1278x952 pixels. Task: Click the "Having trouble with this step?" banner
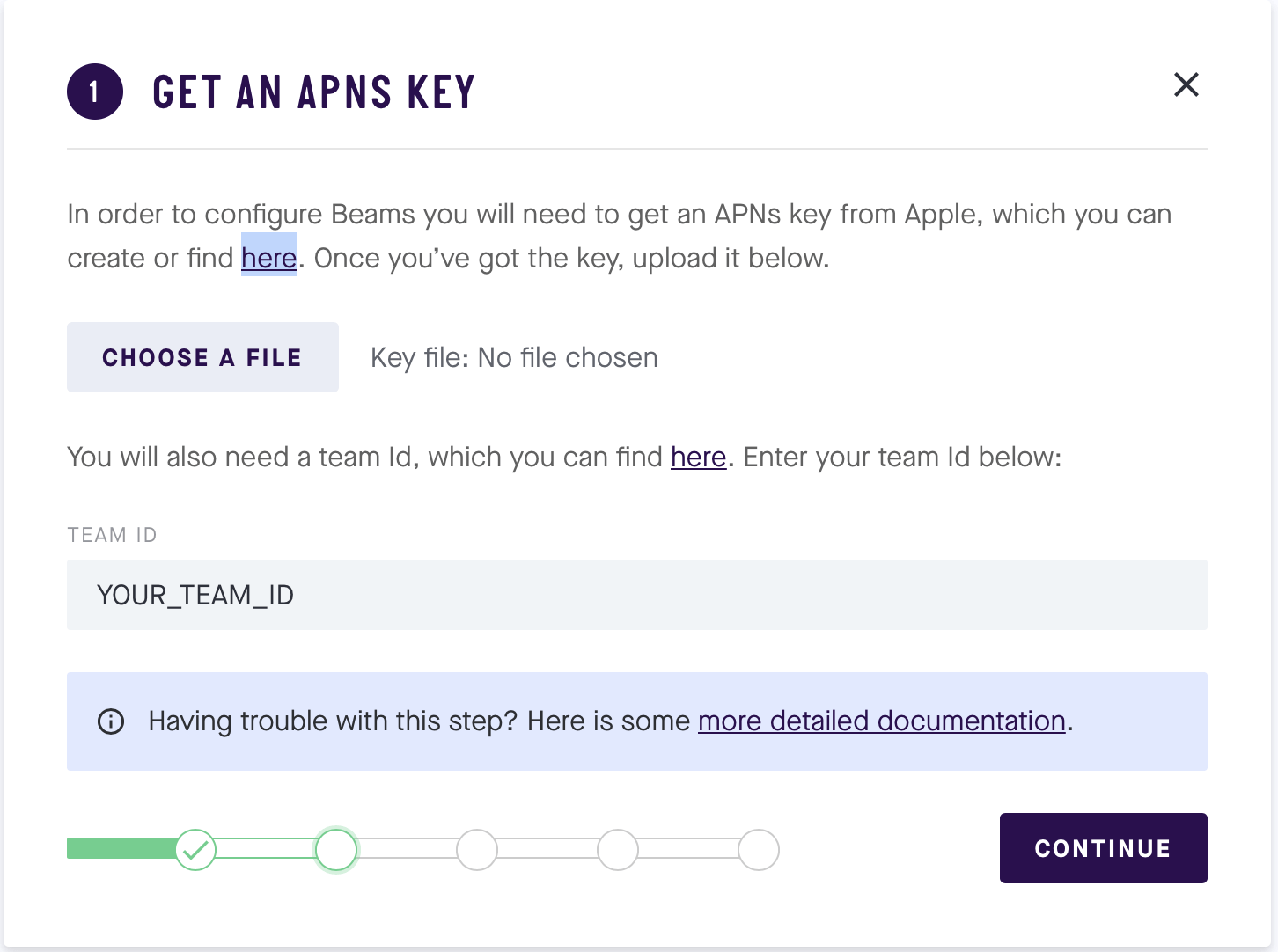tap(637, 721)
